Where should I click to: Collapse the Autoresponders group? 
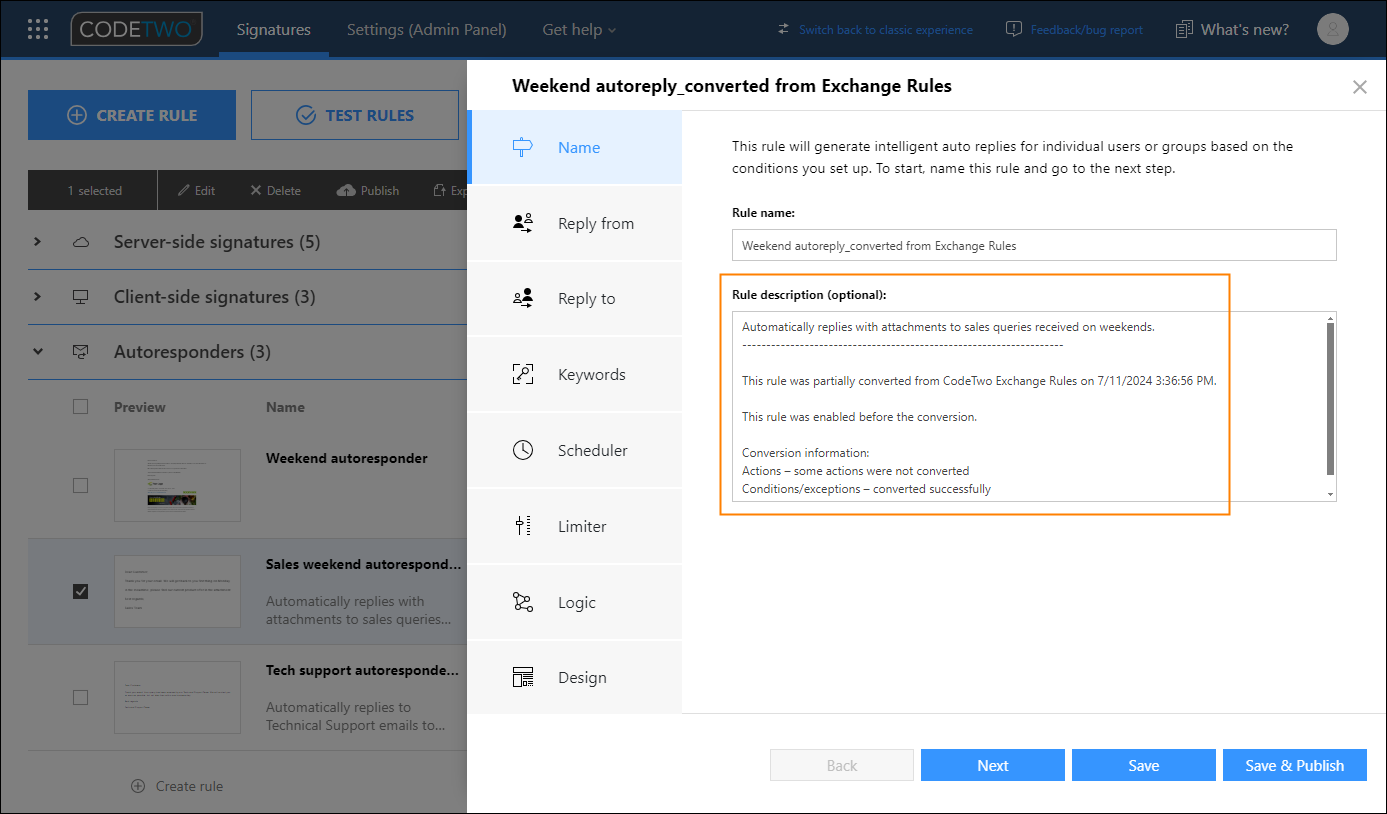pos(38,352)
